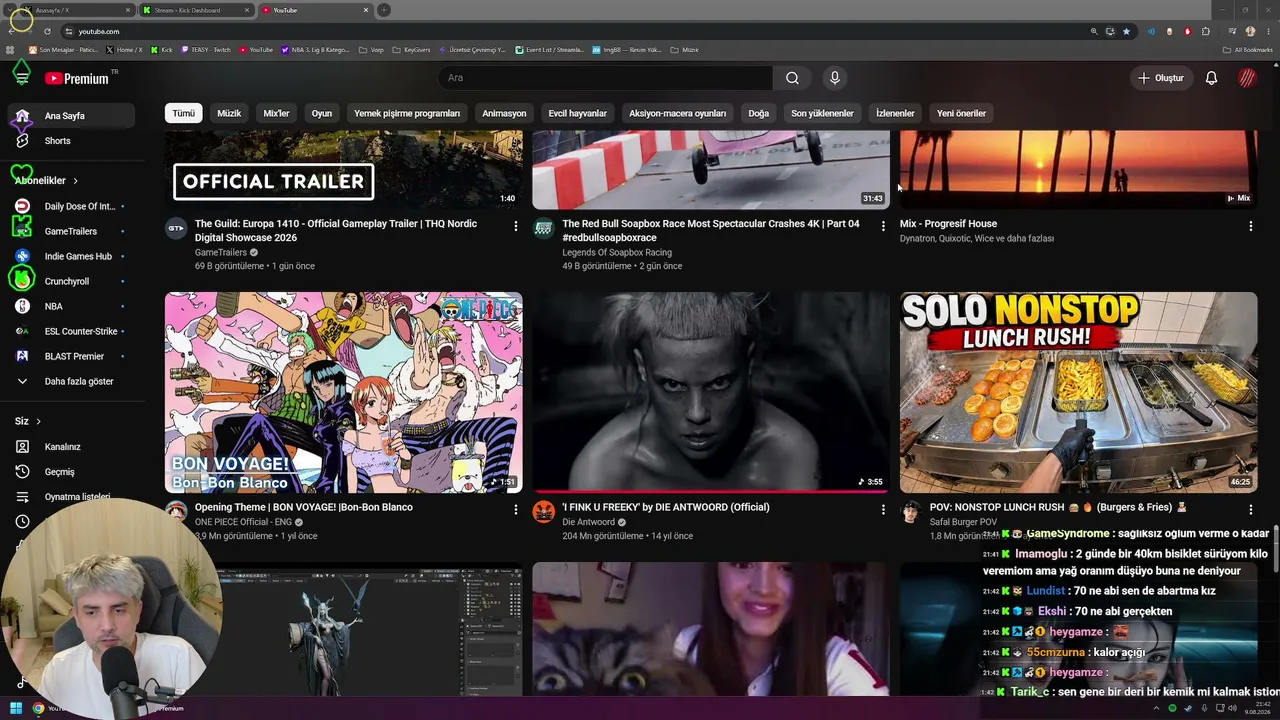1280x720 pixels.
Task: Open Chrome from the Windows taskbar
Action: pyautogui.click(x=38, y=709)
